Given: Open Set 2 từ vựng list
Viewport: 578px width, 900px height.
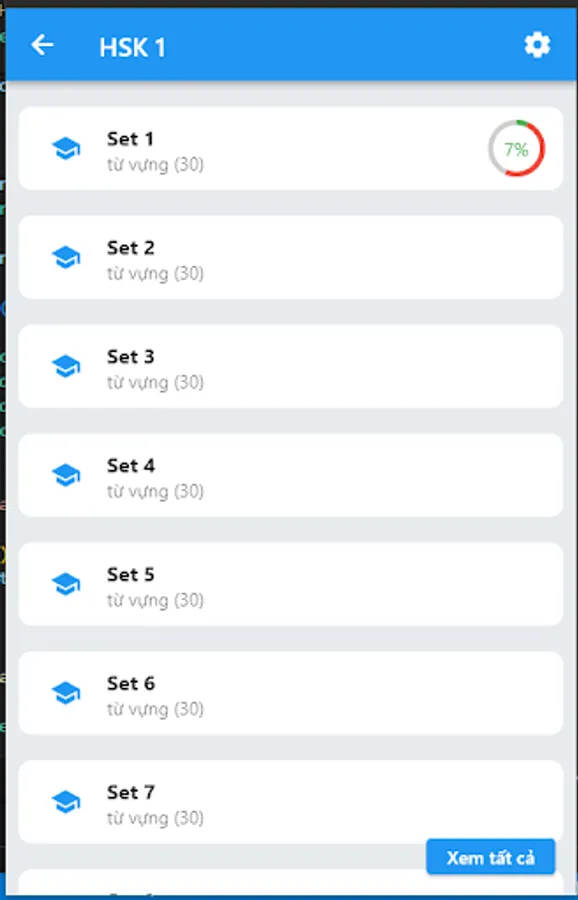Looking at the screenshot, I should point(290,257).
